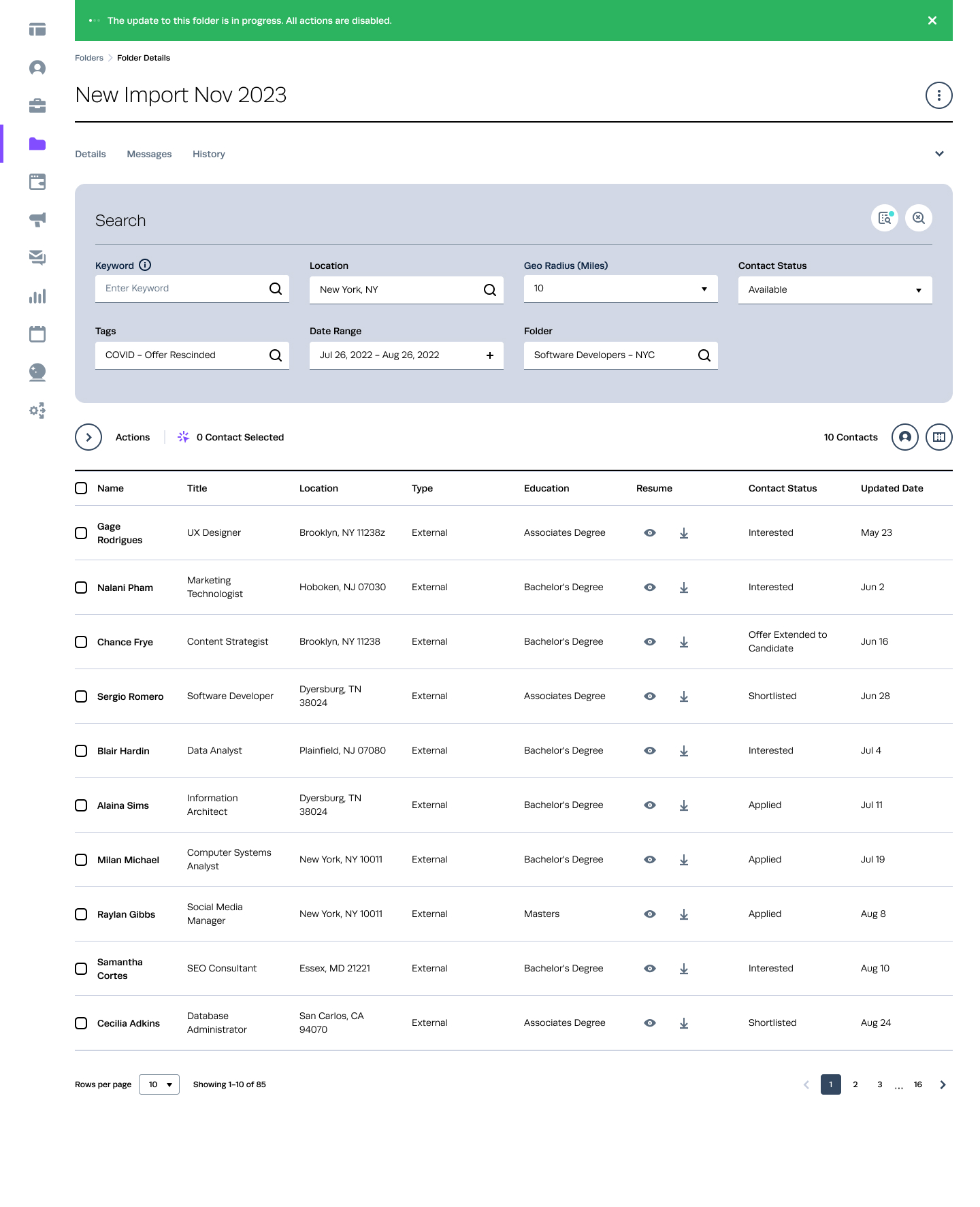Image resolution: width=980 pixels, height=1207 pixels.
Task: Open the calendar icon in sidebar
Action: pos(37,334)
